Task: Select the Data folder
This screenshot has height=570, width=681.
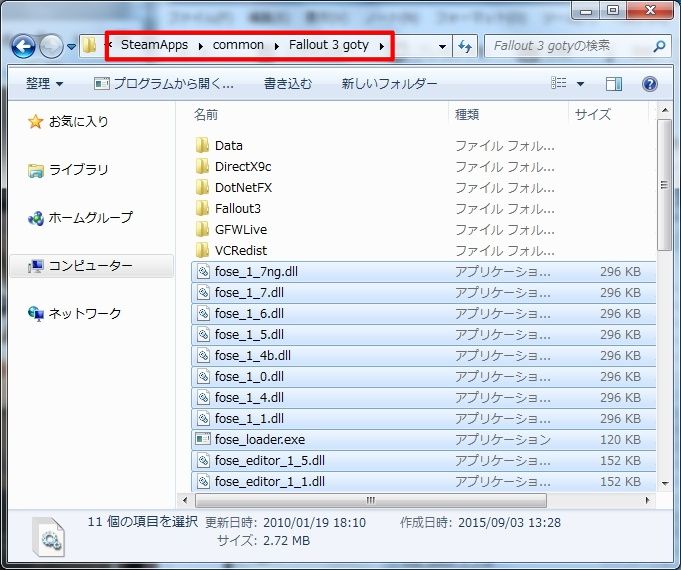Action: click(x=423, y=146)
